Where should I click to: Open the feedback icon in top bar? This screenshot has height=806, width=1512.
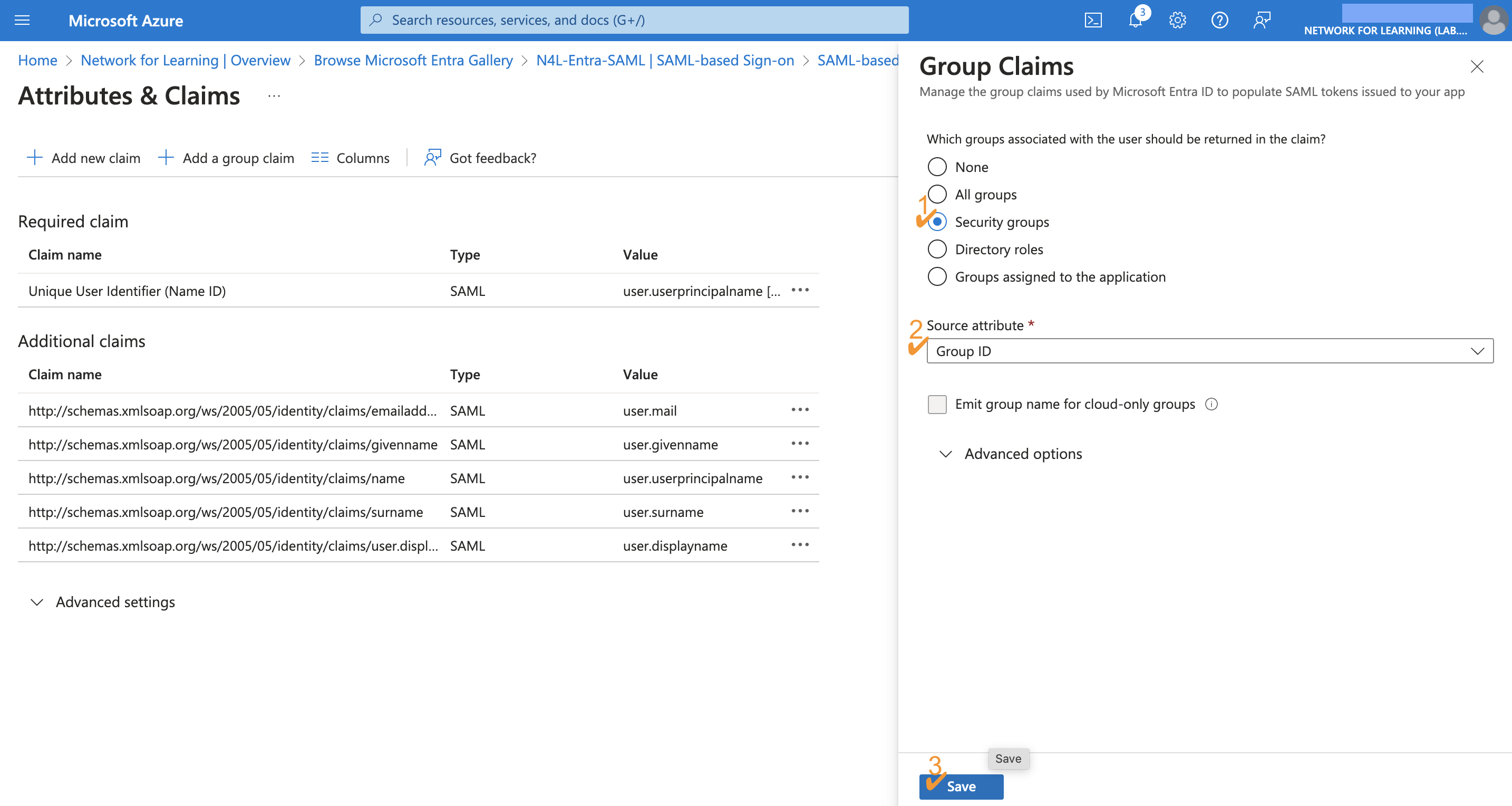click(x=1262, y=20)
